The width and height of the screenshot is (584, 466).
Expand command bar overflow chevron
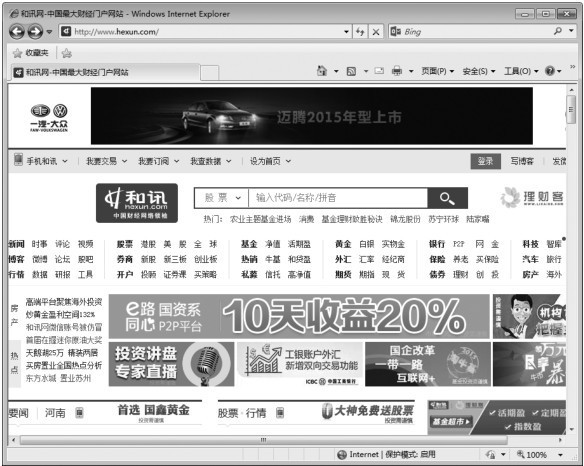tap(572, 67)
